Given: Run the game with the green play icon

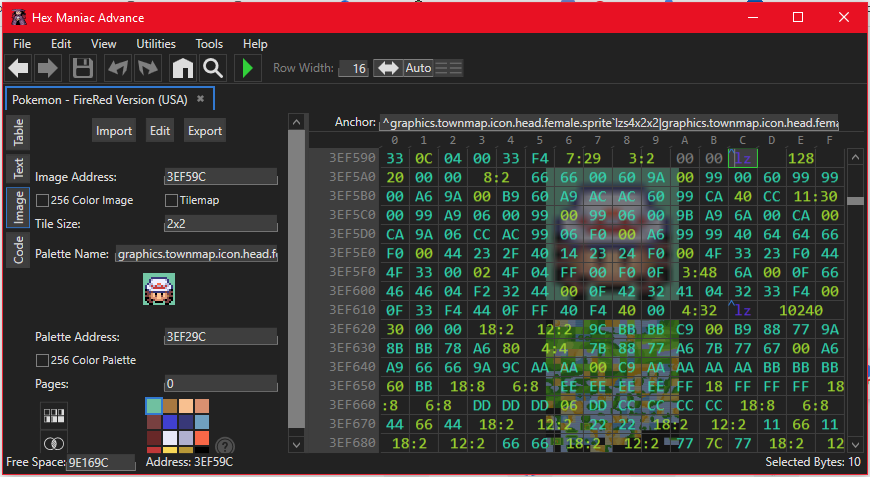Looking at the screenshot, I should [x=246, y=69].
